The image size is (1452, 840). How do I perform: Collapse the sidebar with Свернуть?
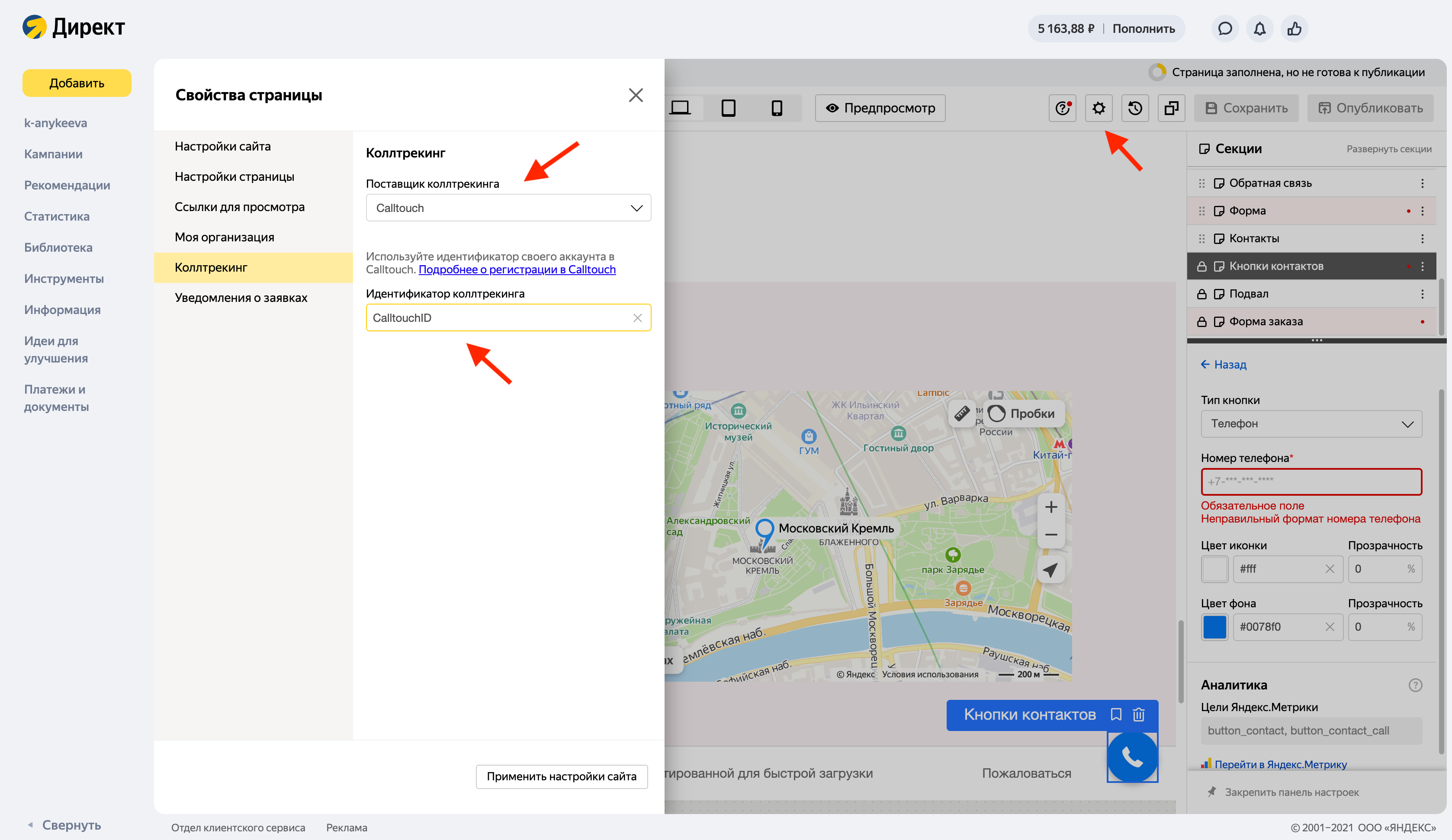tap(65, 825)
